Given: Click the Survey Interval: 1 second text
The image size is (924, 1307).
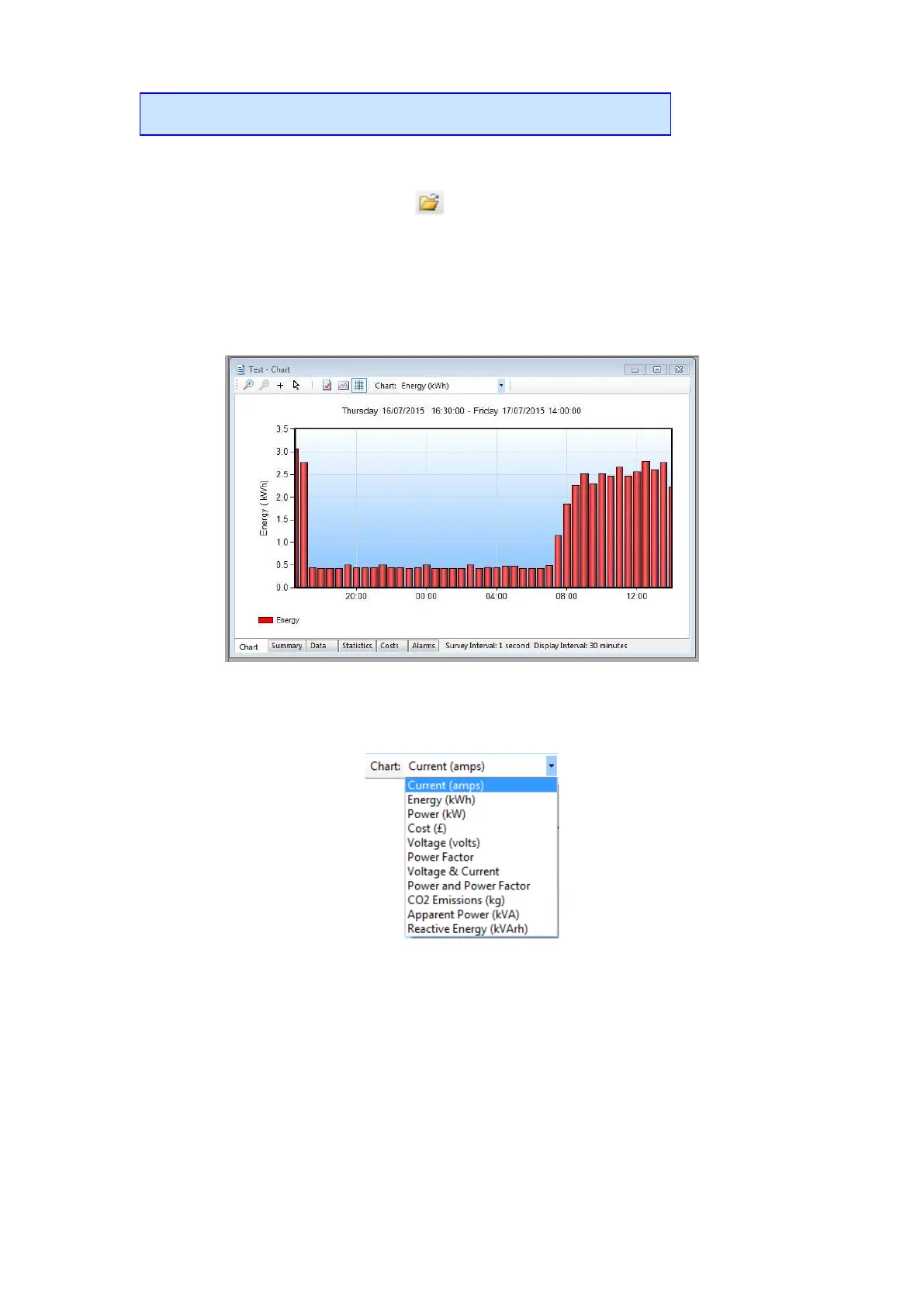Looking at the screenshot, I should coord(487,646).
